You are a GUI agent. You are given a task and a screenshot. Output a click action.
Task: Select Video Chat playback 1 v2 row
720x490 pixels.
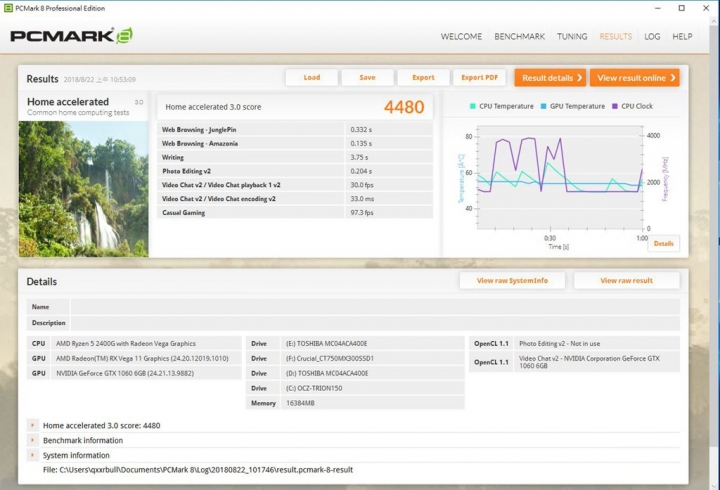click(295, 185)
